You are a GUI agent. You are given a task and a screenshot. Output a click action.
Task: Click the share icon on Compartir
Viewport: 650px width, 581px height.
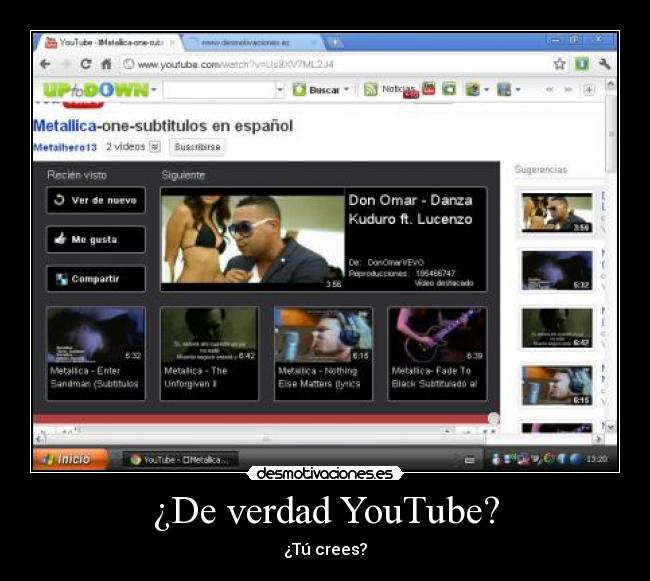61,279
